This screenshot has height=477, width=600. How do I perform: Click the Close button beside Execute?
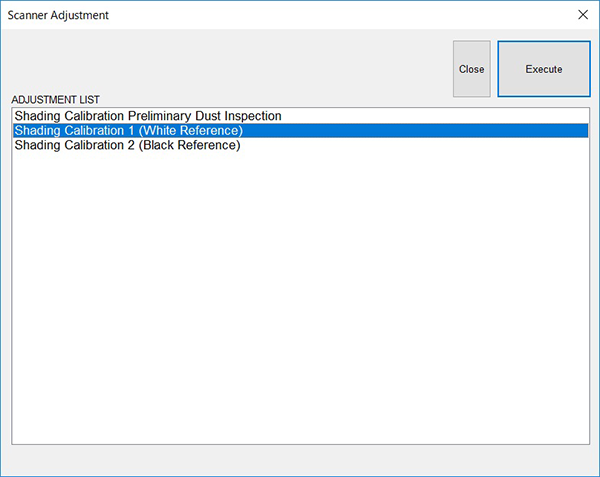click(x=471, y=69)
